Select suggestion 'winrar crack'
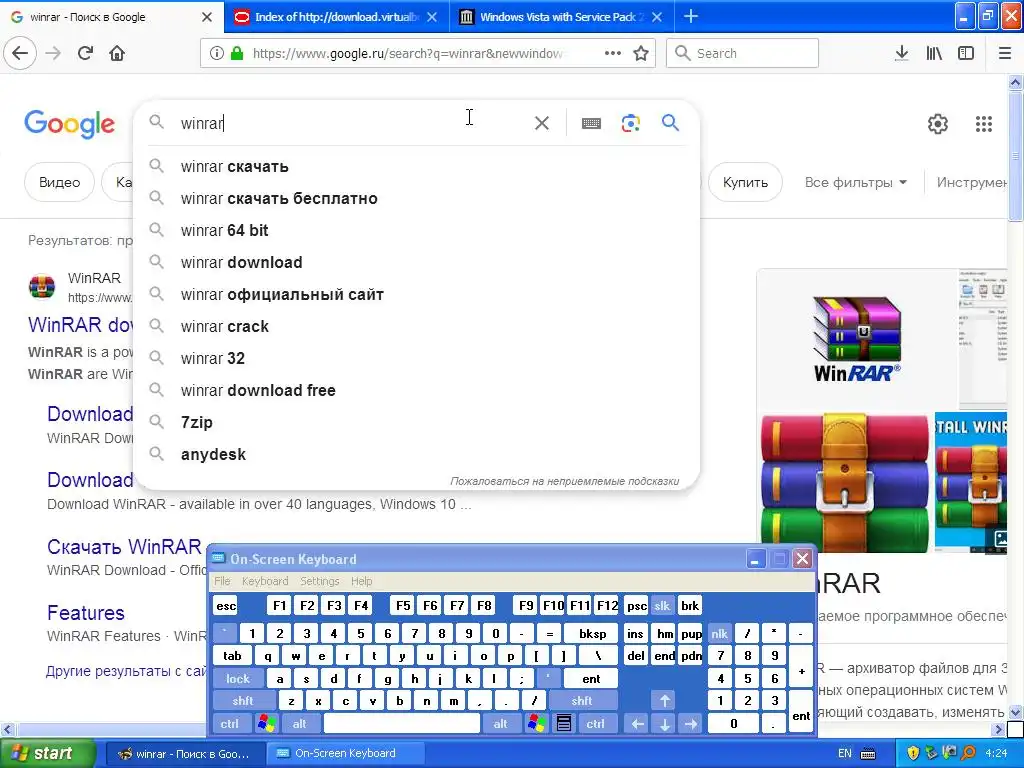Viewport: 1024px width, 768px height. click(x=416, y=327)
